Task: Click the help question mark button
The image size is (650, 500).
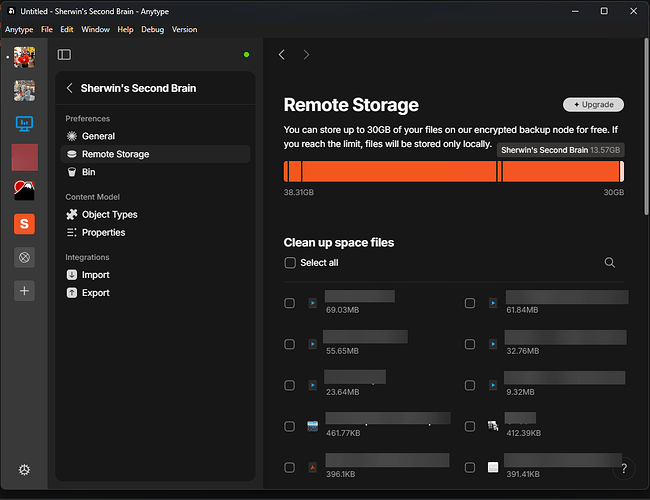Action: coord(624,468)
